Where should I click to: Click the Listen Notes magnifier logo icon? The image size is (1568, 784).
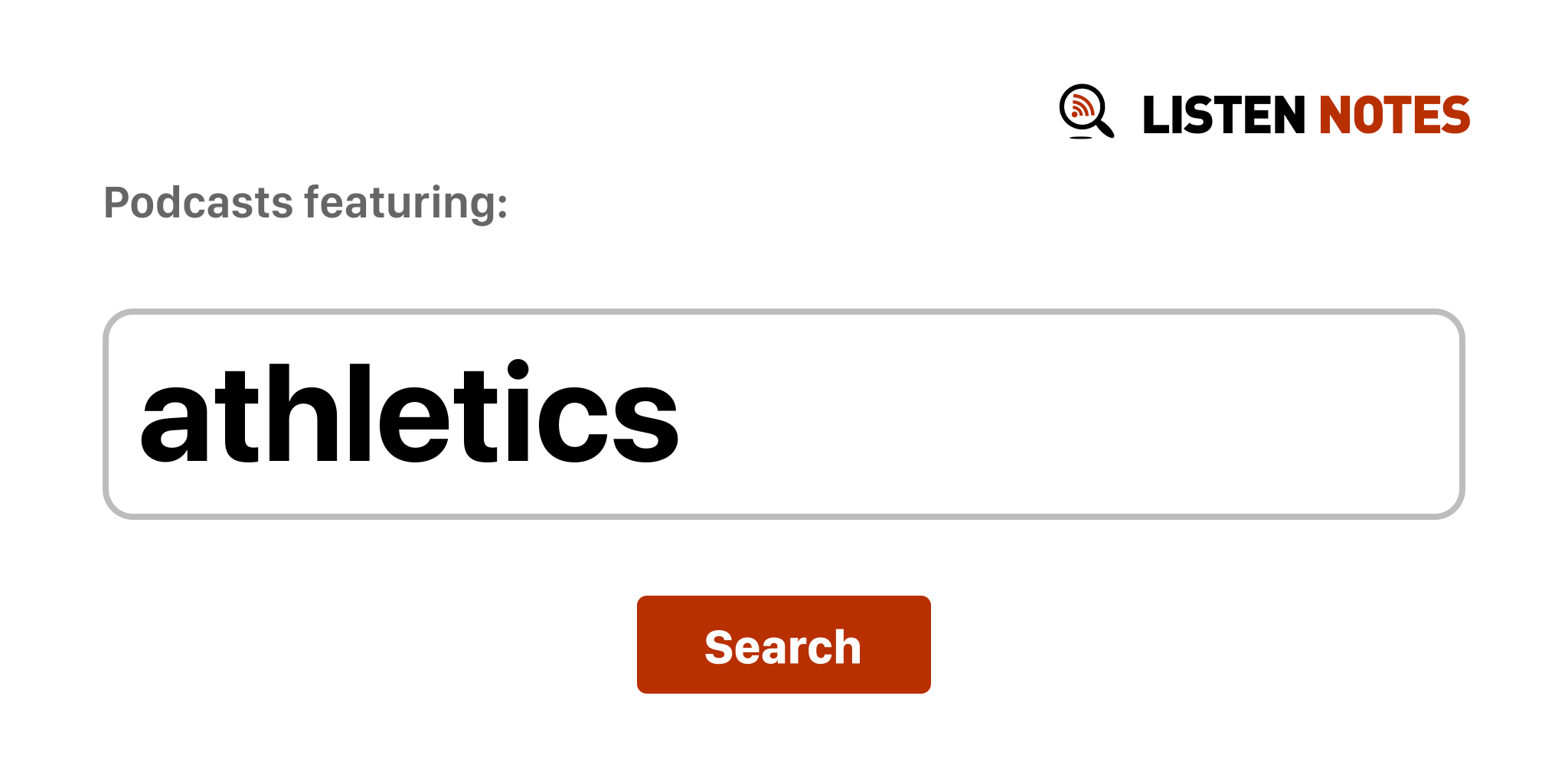point(1086,112)
